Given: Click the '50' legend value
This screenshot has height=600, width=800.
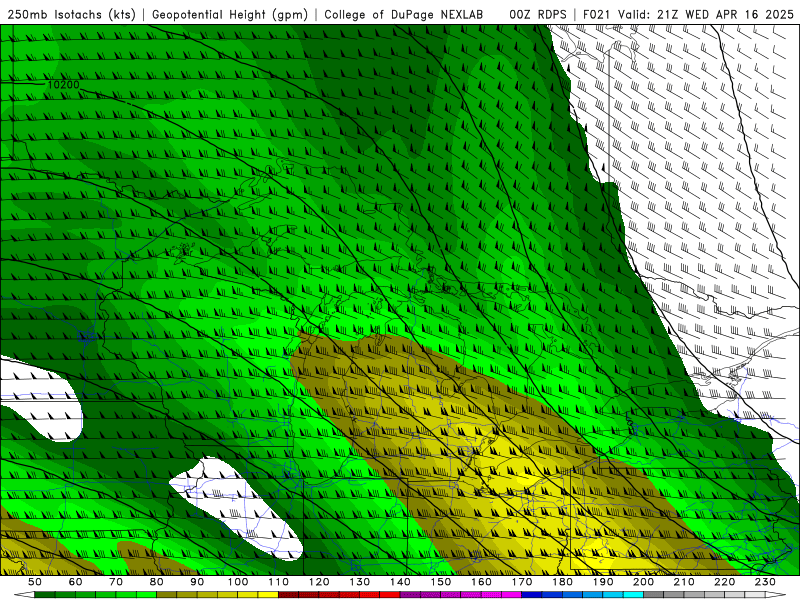Looking at the screenshot, I should pos(35,582).
